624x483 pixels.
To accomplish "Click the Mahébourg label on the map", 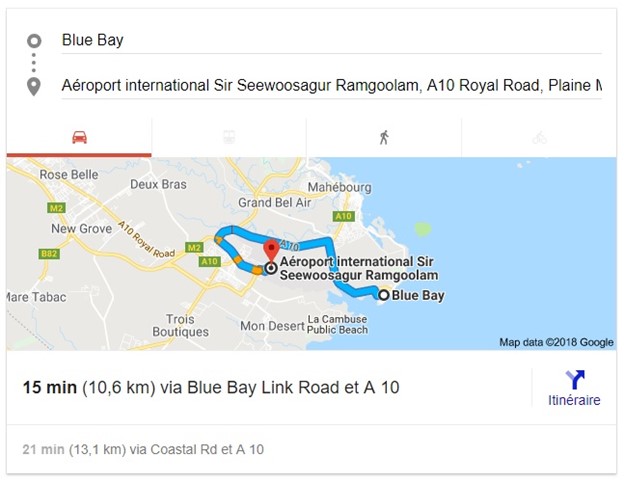I will tap(339, 187).
